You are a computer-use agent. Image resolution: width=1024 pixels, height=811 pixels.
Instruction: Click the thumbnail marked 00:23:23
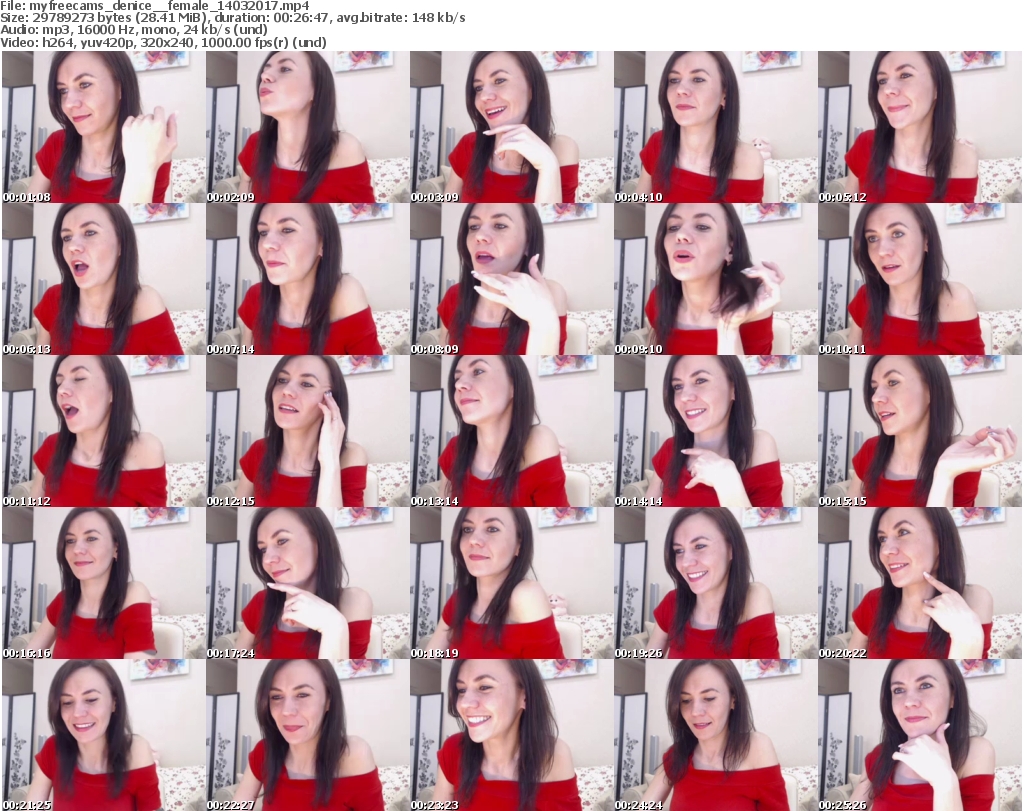(x=511, y=736)
